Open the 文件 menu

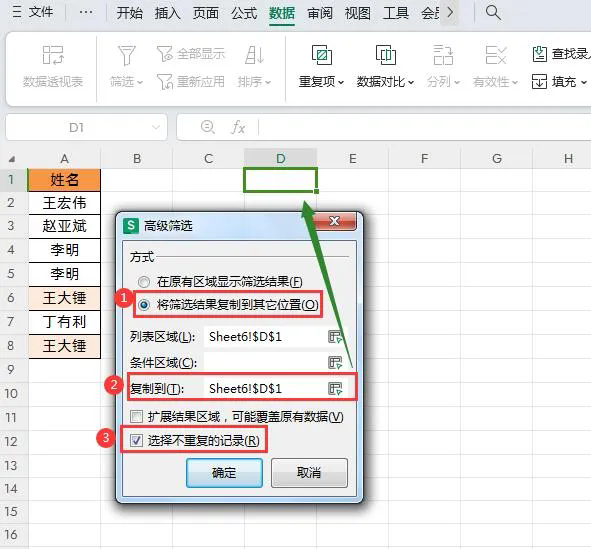pos(41,12)
